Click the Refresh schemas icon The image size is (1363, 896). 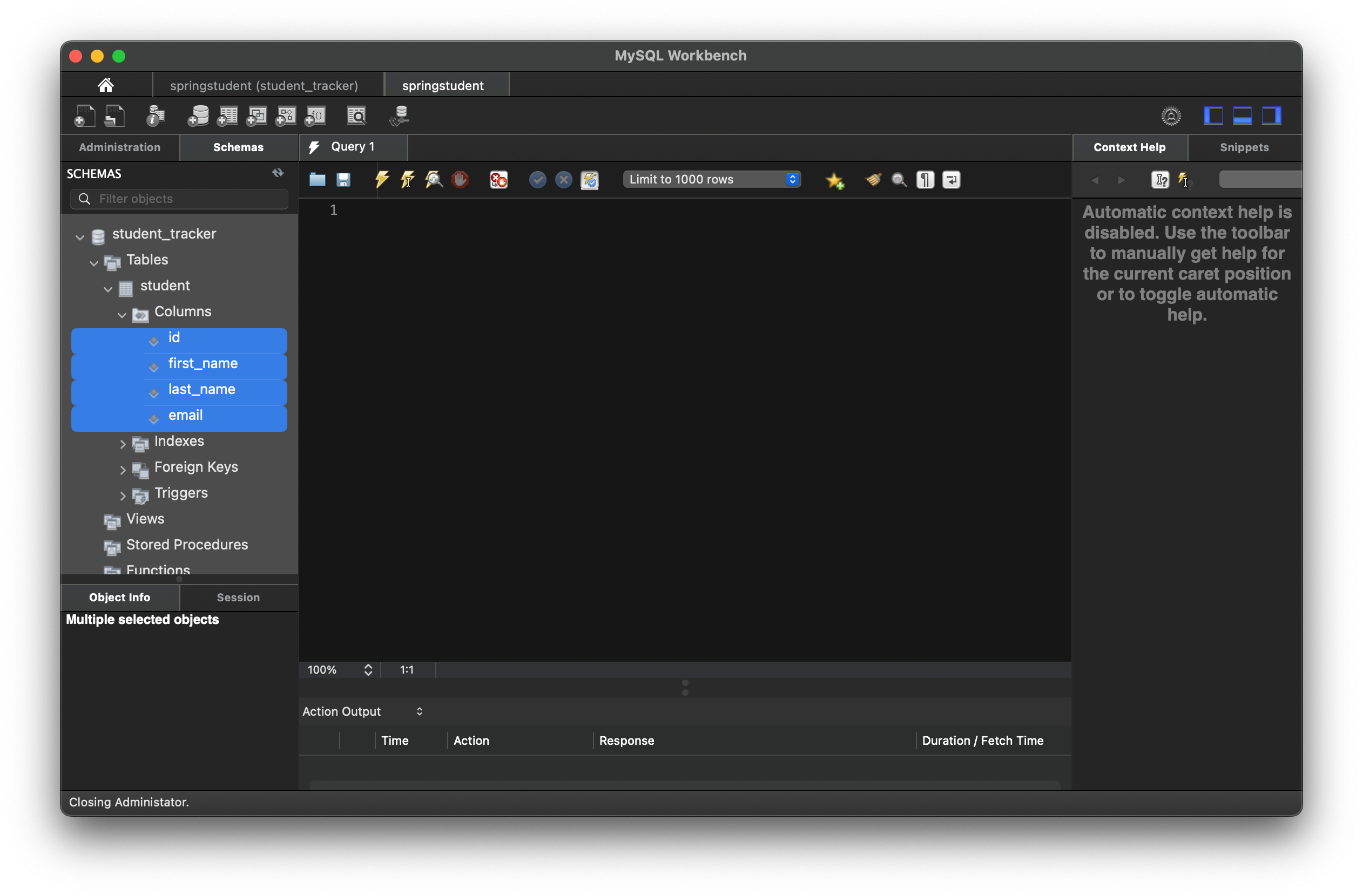278,173
